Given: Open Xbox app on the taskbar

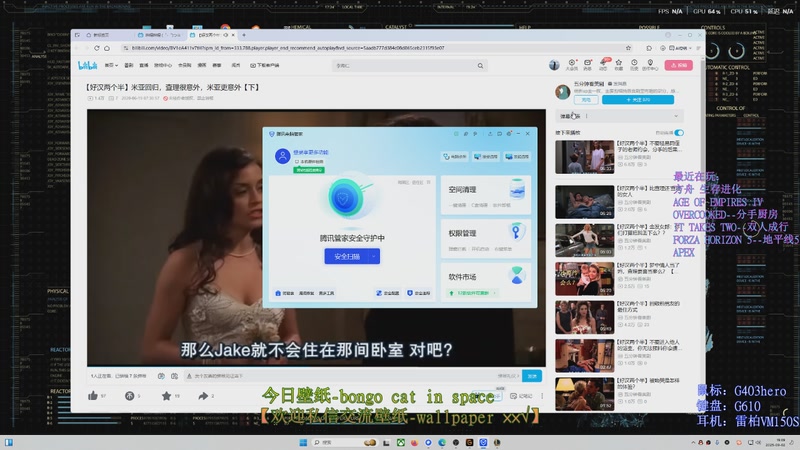Looking at the screenshot, I should 401,442.
